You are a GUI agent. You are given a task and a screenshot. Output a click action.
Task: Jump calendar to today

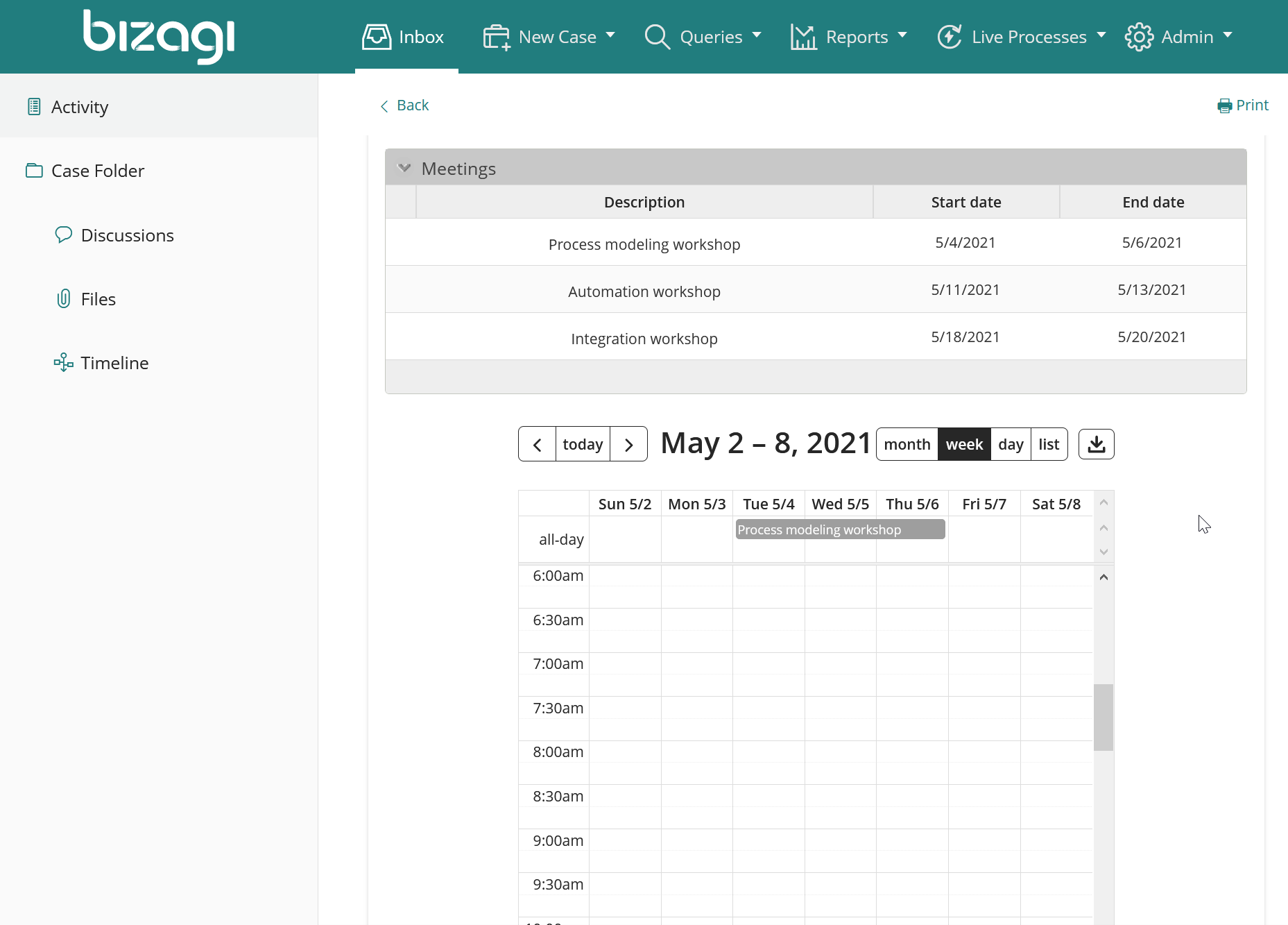click(583, 444)
